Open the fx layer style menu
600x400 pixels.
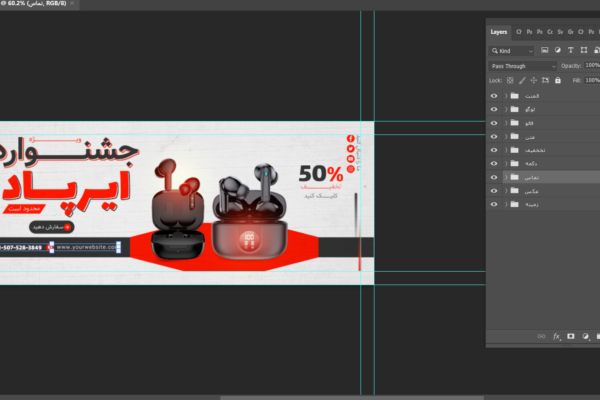point(556,336)
